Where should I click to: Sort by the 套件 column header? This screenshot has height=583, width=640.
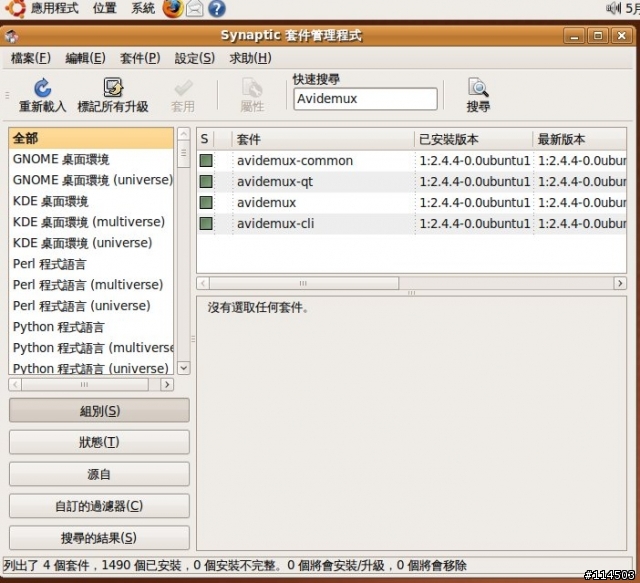pyautogui.click(x=323, y=139)
